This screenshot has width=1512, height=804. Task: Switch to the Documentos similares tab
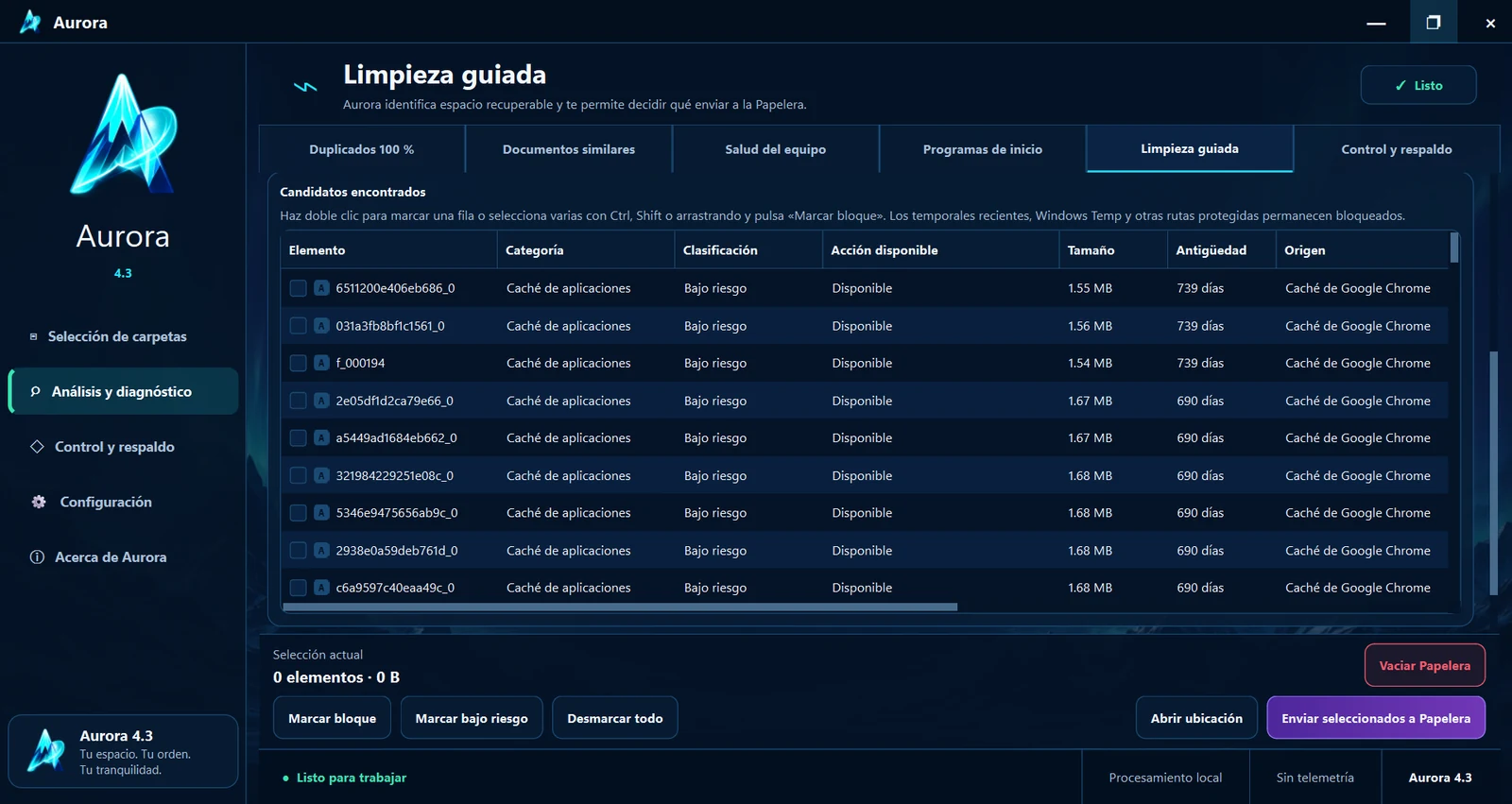pyautogui.click(x=569, y=149)
